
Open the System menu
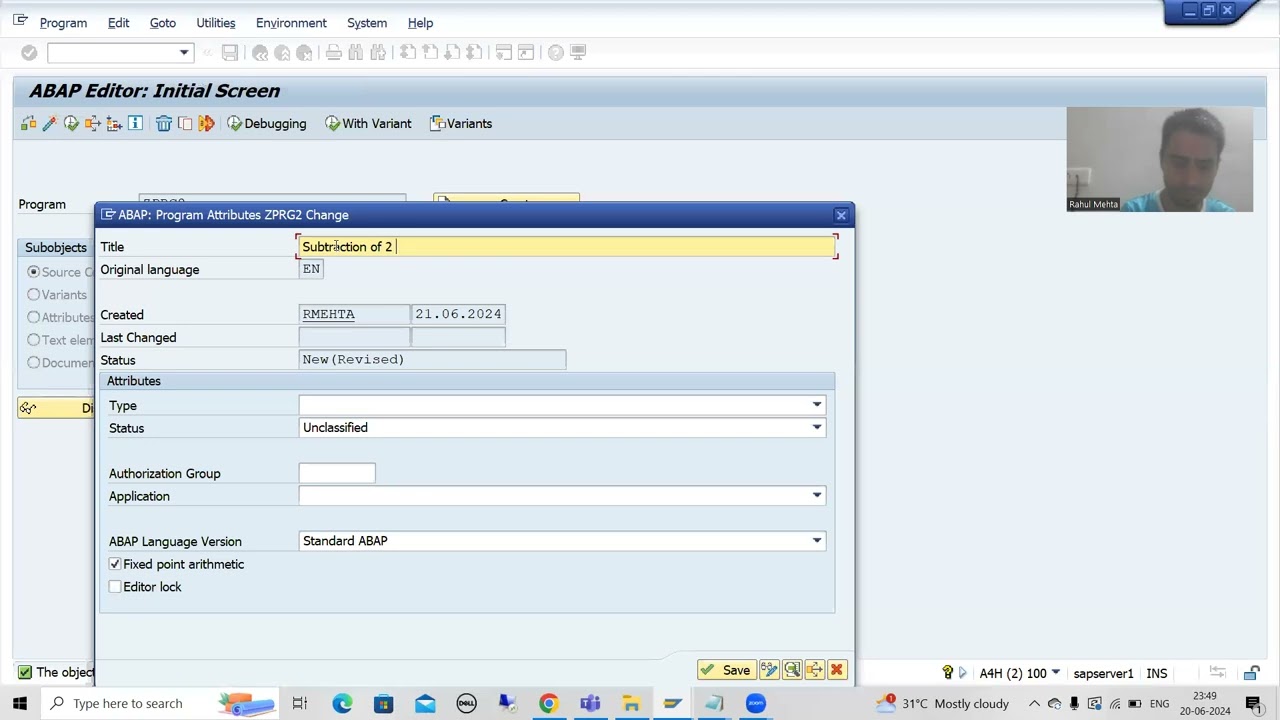[367, 22]
